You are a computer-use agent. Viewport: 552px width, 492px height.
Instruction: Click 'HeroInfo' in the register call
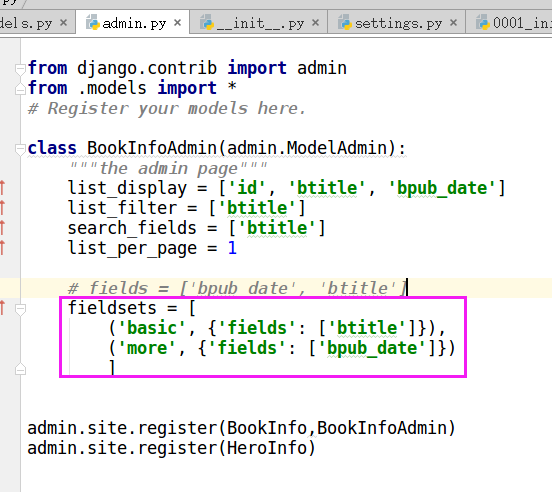tap(267, 448)
